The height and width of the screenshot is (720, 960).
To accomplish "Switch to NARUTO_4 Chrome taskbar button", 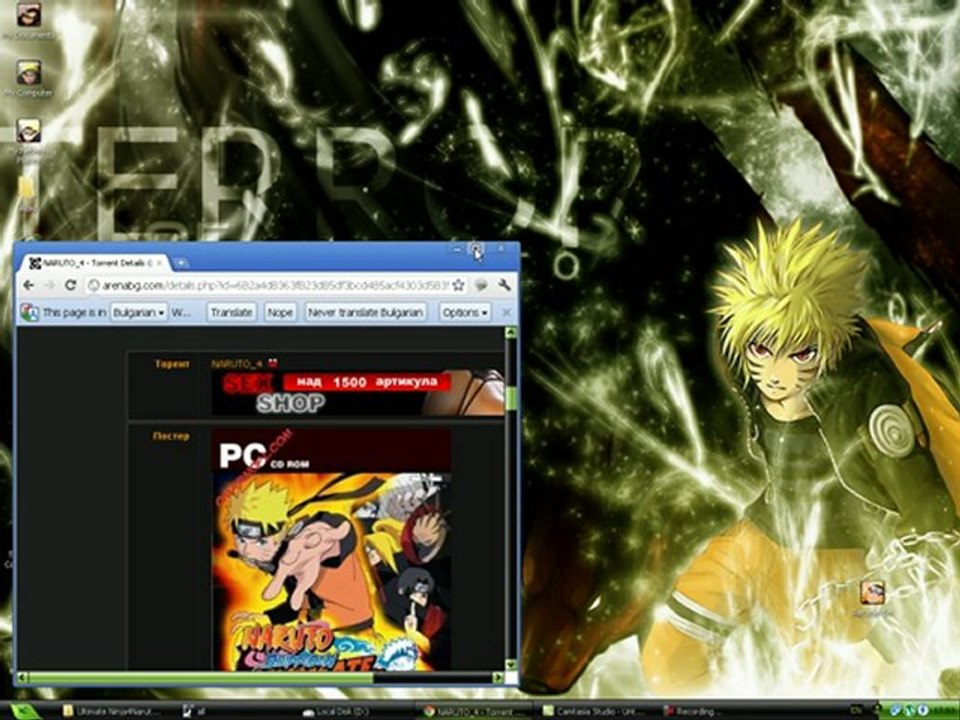I will pos(474,711).
